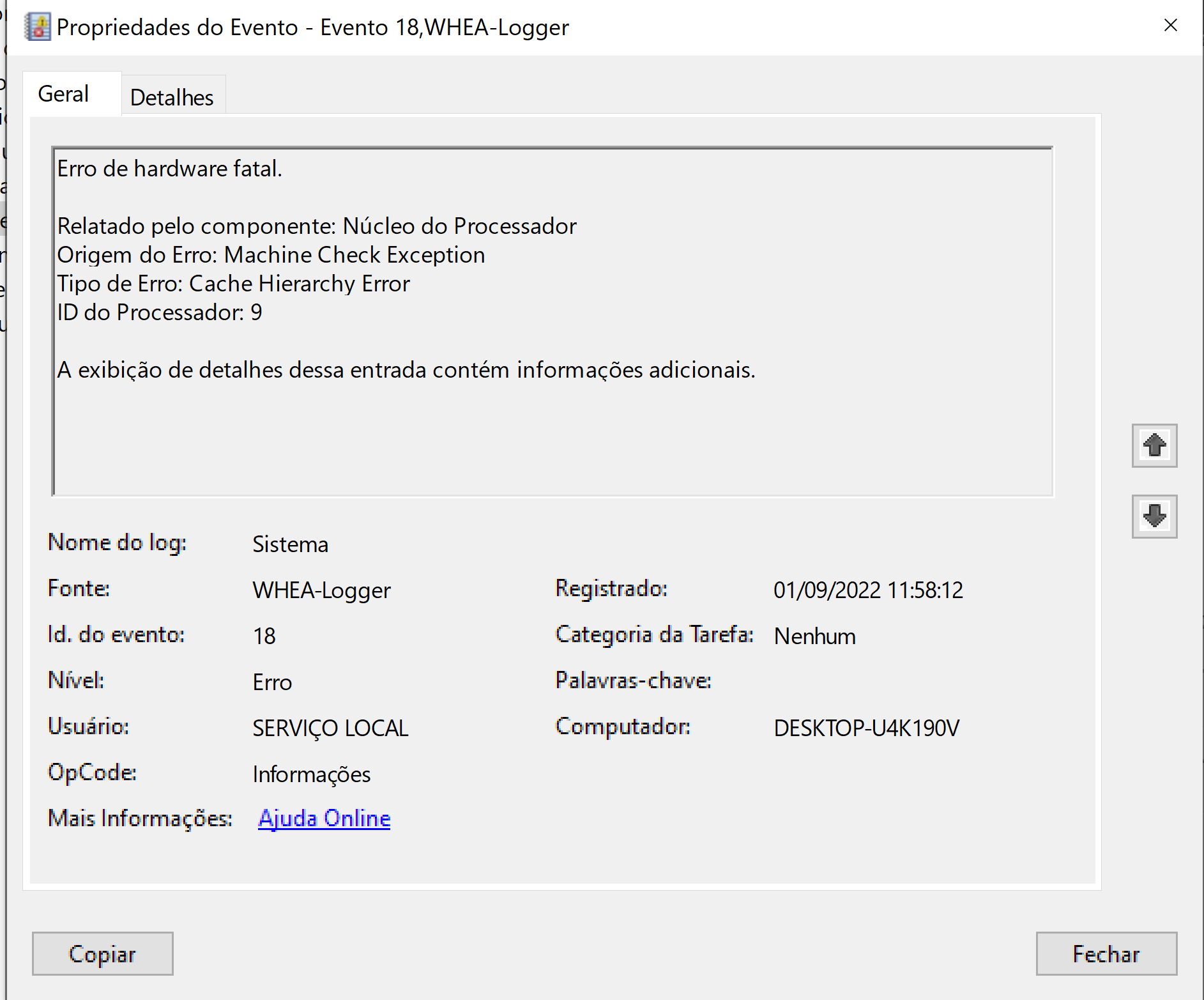Click the task category value 'Nenhum'

[x=815, y=636]
